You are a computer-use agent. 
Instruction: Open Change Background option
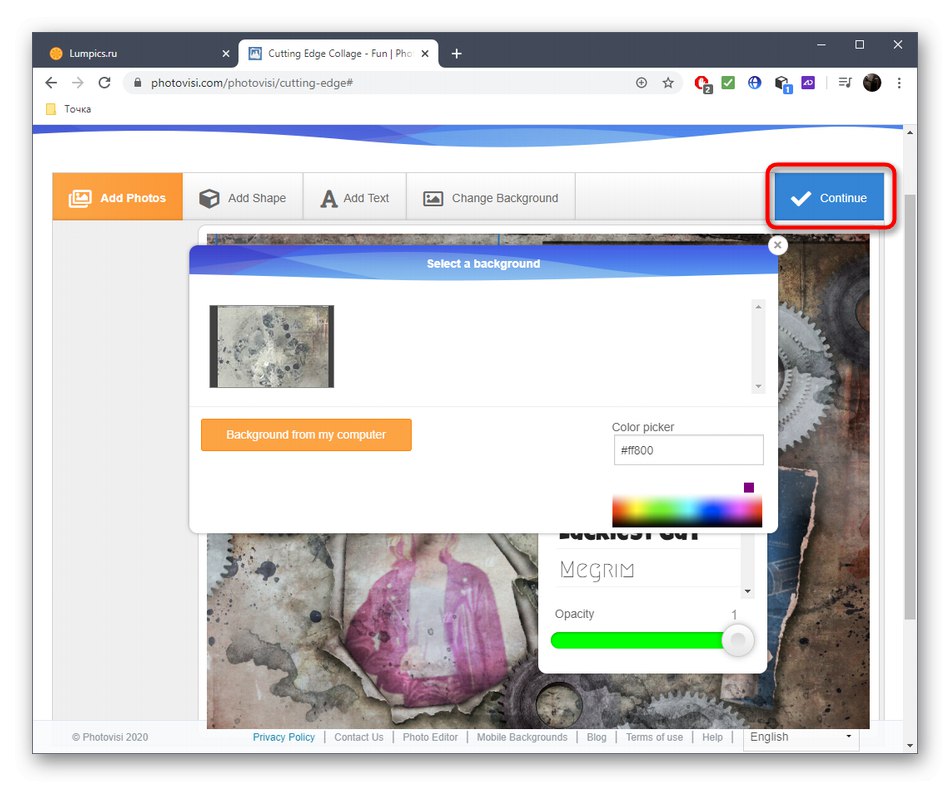(x=491, y=198)
